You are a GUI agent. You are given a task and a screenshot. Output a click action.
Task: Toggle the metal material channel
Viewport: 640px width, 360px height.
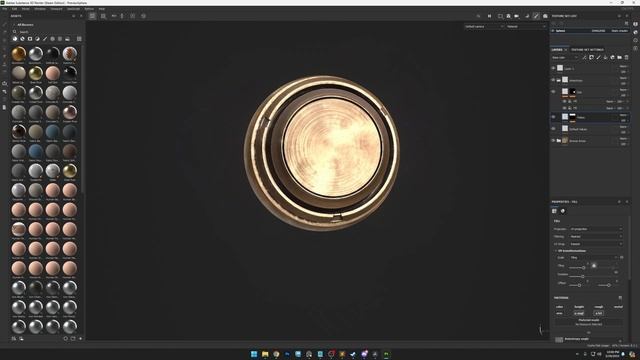pos(618,307)
